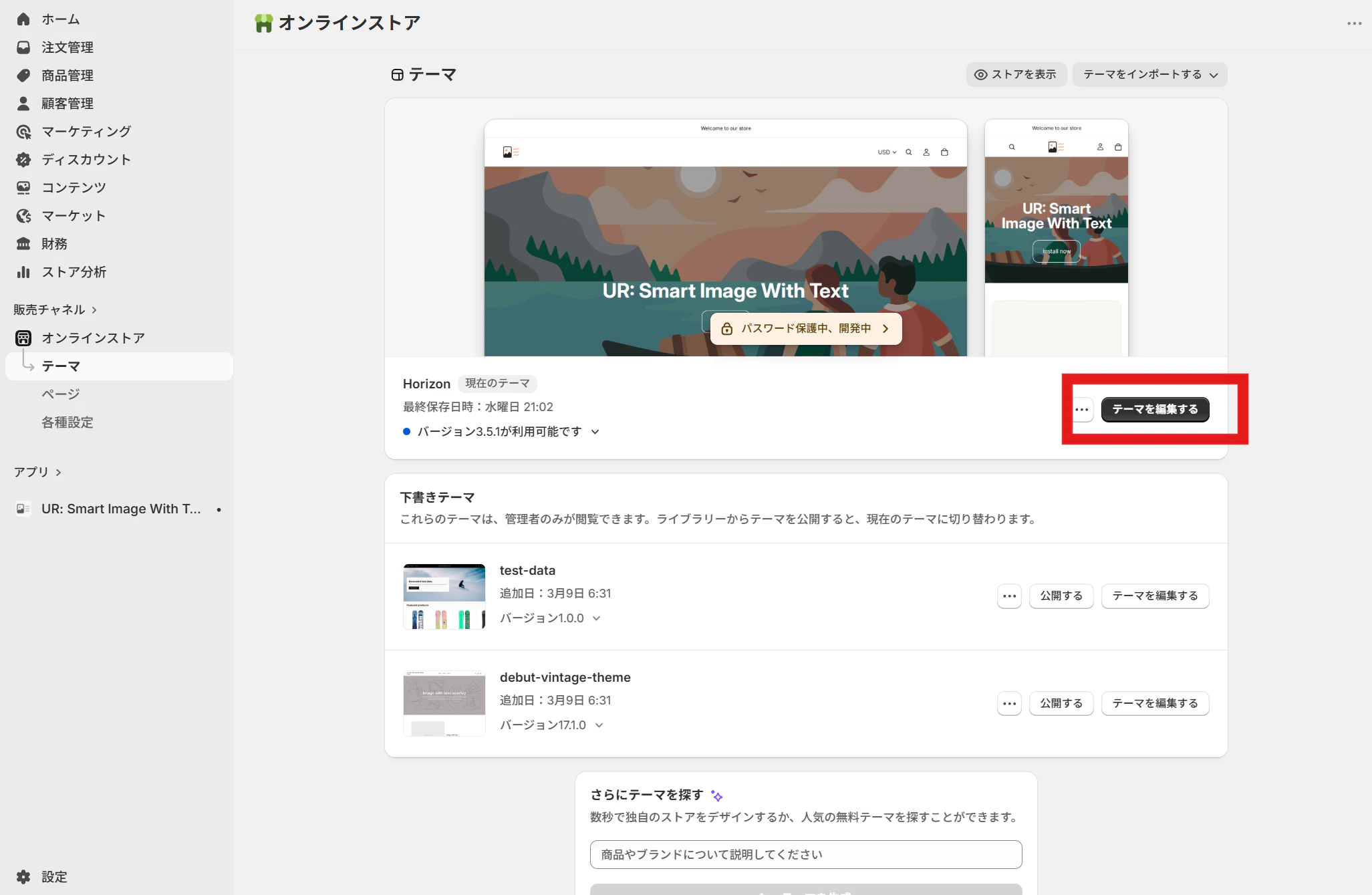
Task: Click the customers person icon (顧客管理)
Action: coord(23,104)
